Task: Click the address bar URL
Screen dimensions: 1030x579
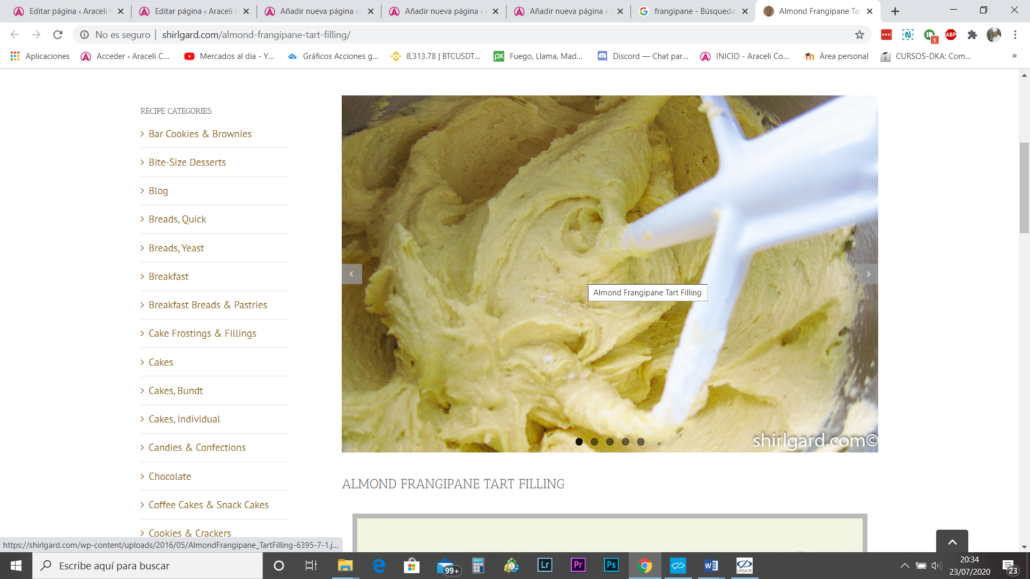Action: [256, 35]
